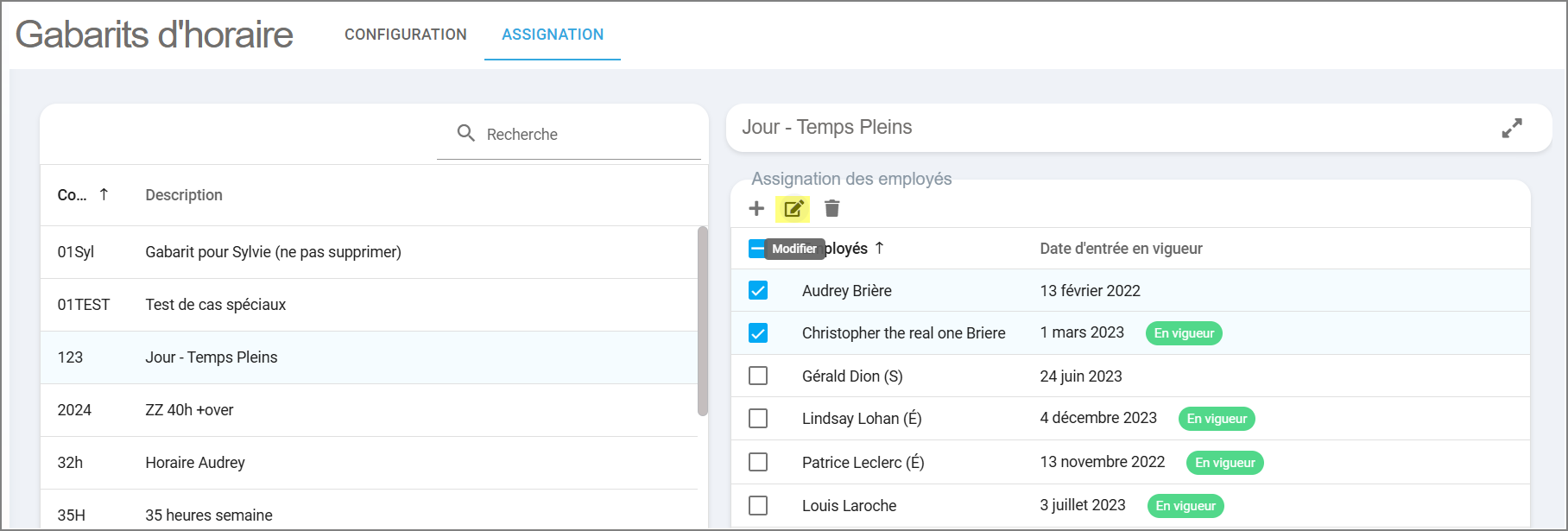Open the Horaire Audrey template row

coord(195,463)
